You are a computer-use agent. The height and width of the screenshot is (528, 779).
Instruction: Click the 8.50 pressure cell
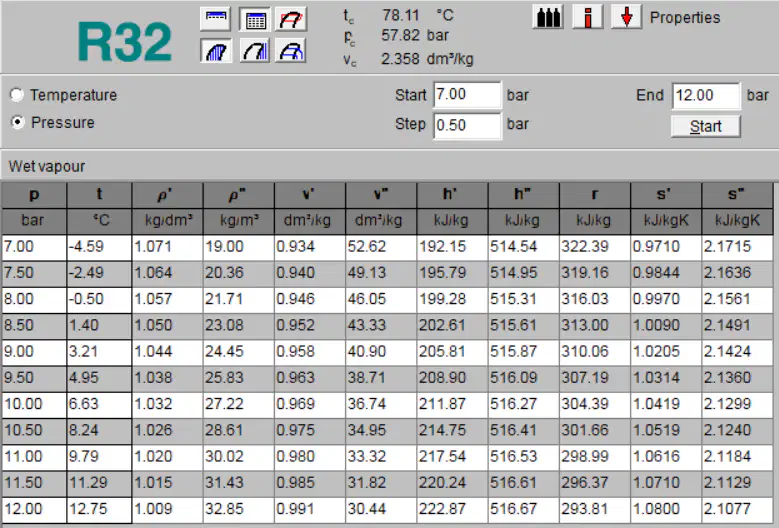tap(34, 326)
